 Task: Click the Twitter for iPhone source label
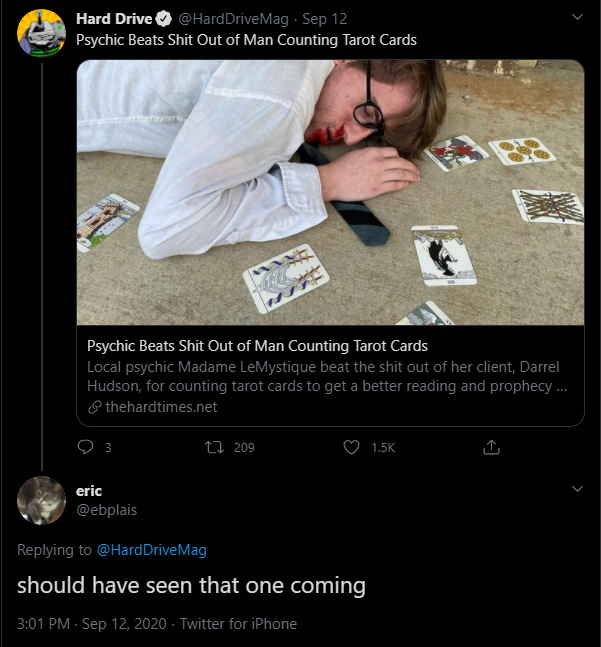click(238, 623)
